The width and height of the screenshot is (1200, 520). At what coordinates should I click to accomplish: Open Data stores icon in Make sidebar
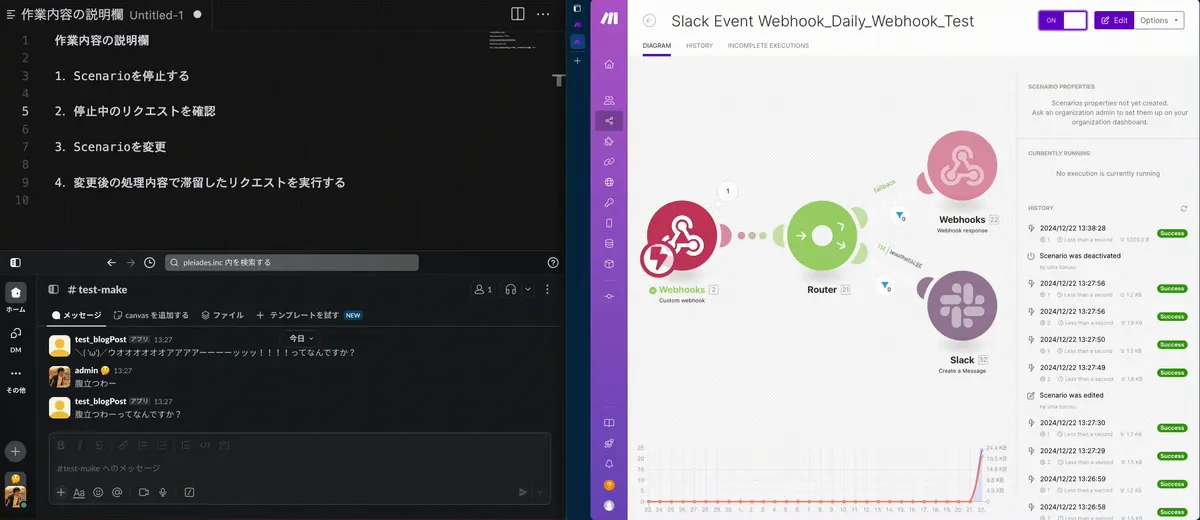(x=609, y=243)
